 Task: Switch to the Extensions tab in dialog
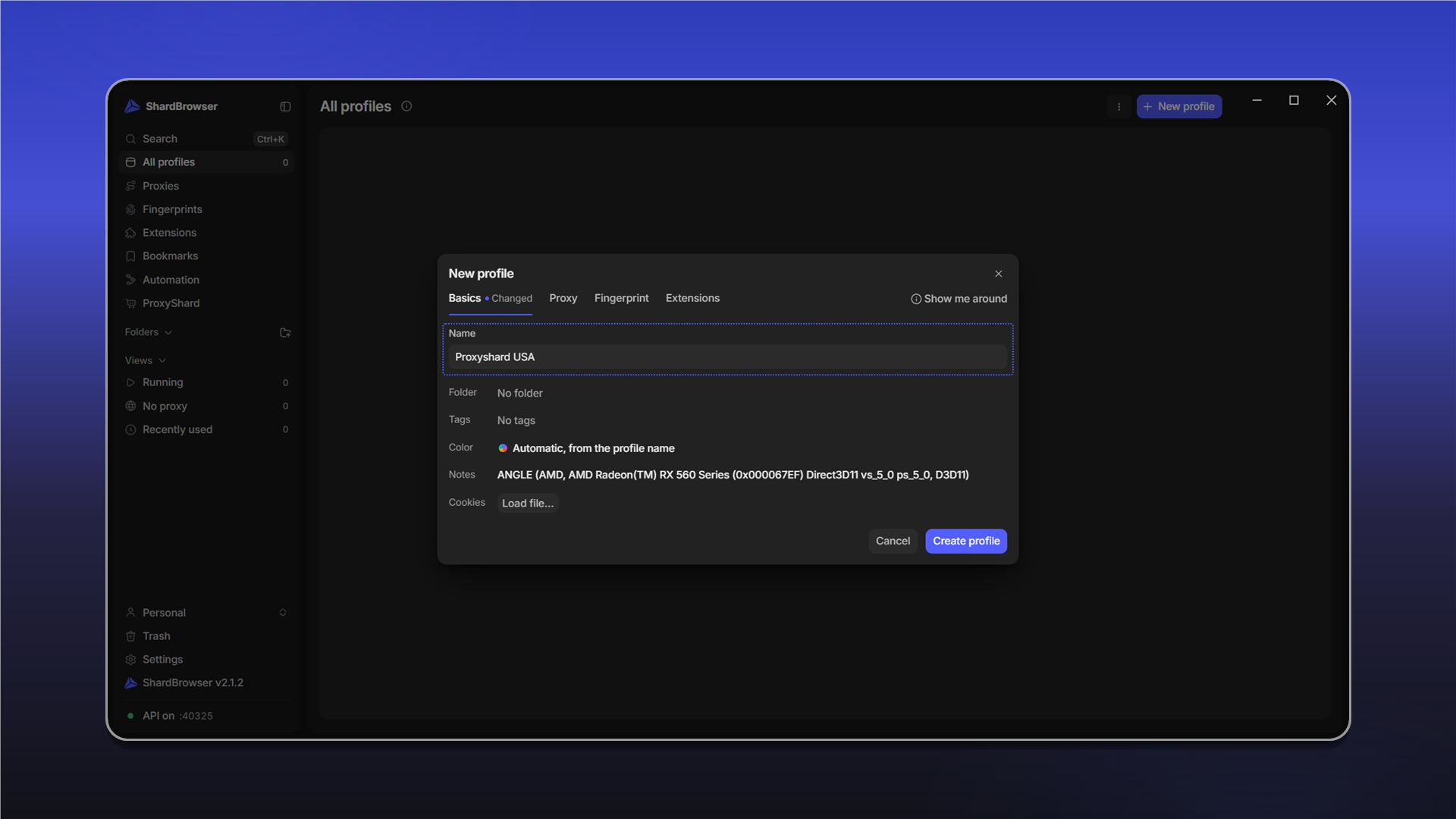[692, 299]
